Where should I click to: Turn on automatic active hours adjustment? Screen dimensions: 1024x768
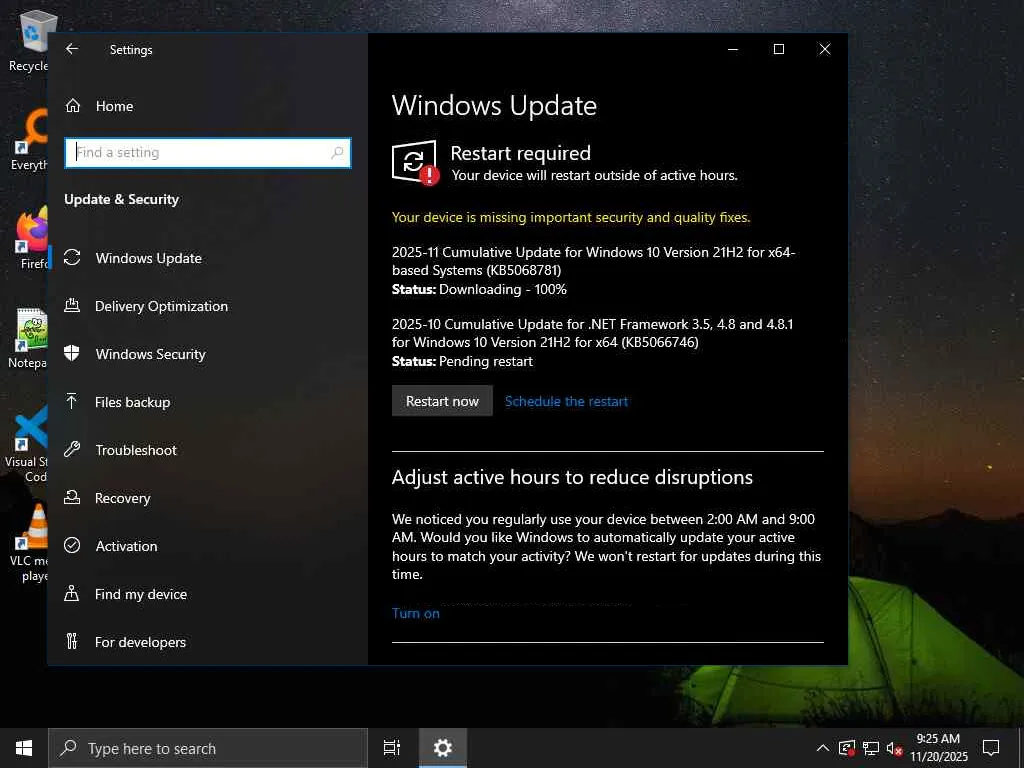pyautogui.click(x=415, y=613)
